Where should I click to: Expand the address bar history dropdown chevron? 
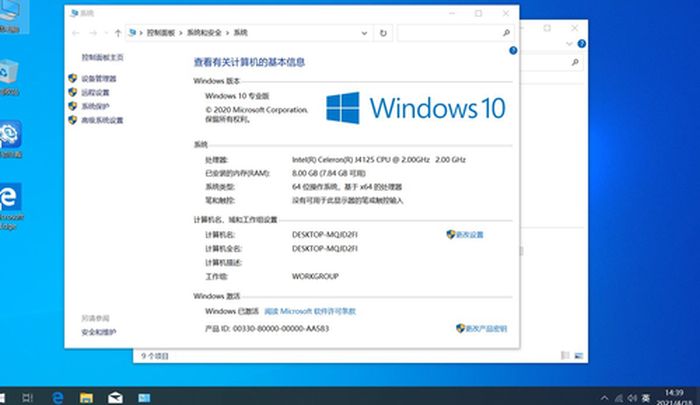point(364,33)
